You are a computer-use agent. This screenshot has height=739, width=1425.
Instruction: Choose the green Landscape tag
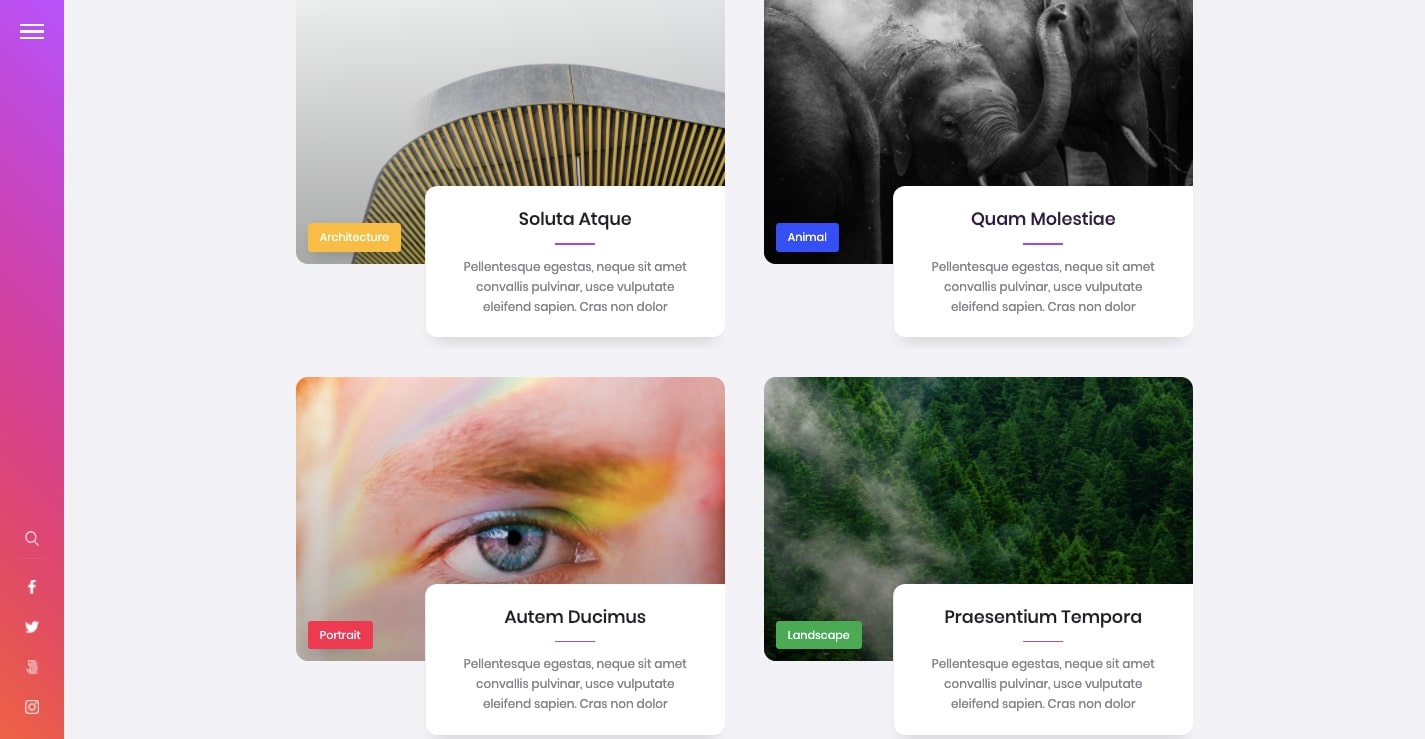(x=818, y=635)
